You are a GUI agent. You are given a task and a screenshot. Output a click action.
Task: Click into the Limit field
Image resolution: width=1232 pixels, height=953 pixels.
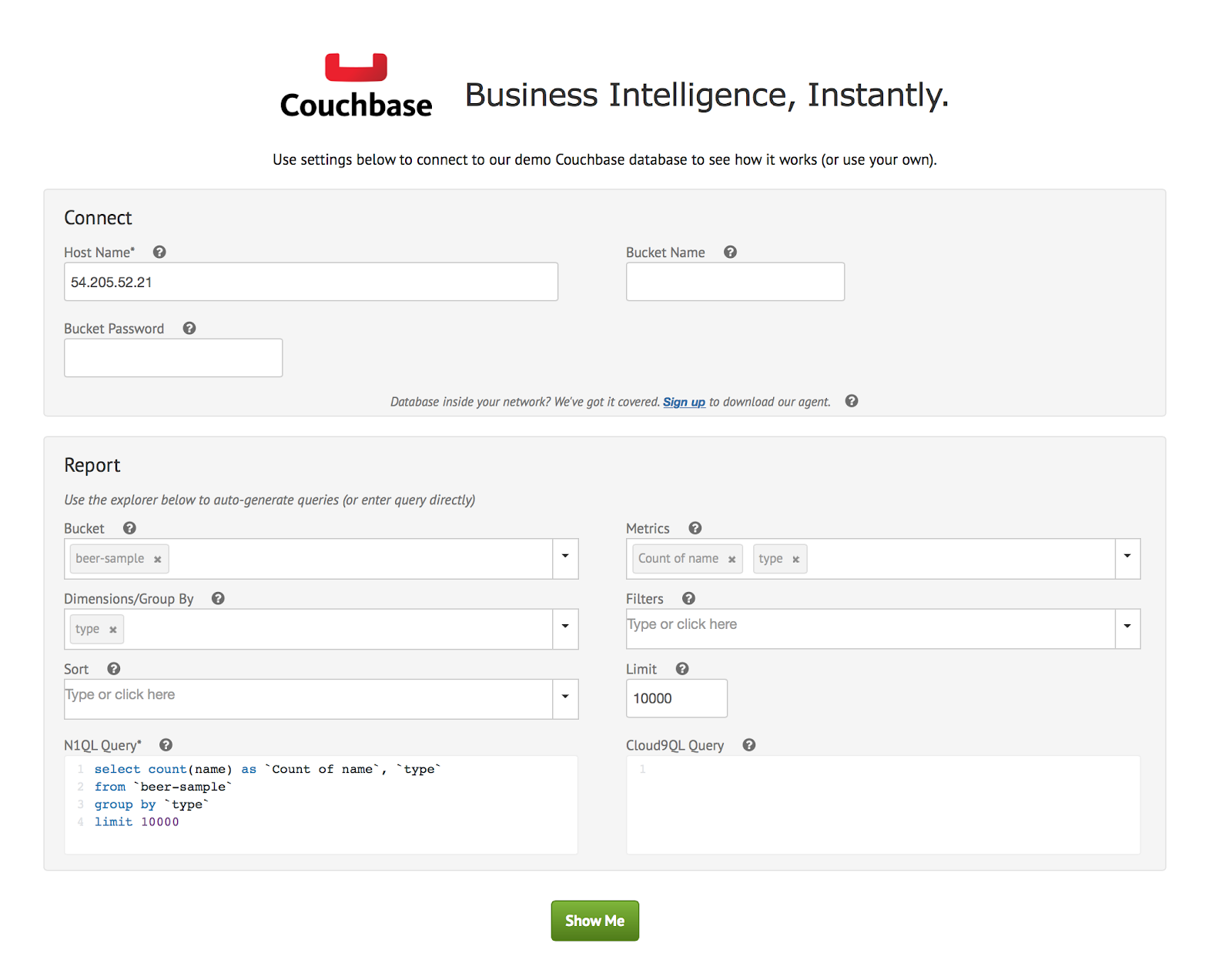pos(676,698)
